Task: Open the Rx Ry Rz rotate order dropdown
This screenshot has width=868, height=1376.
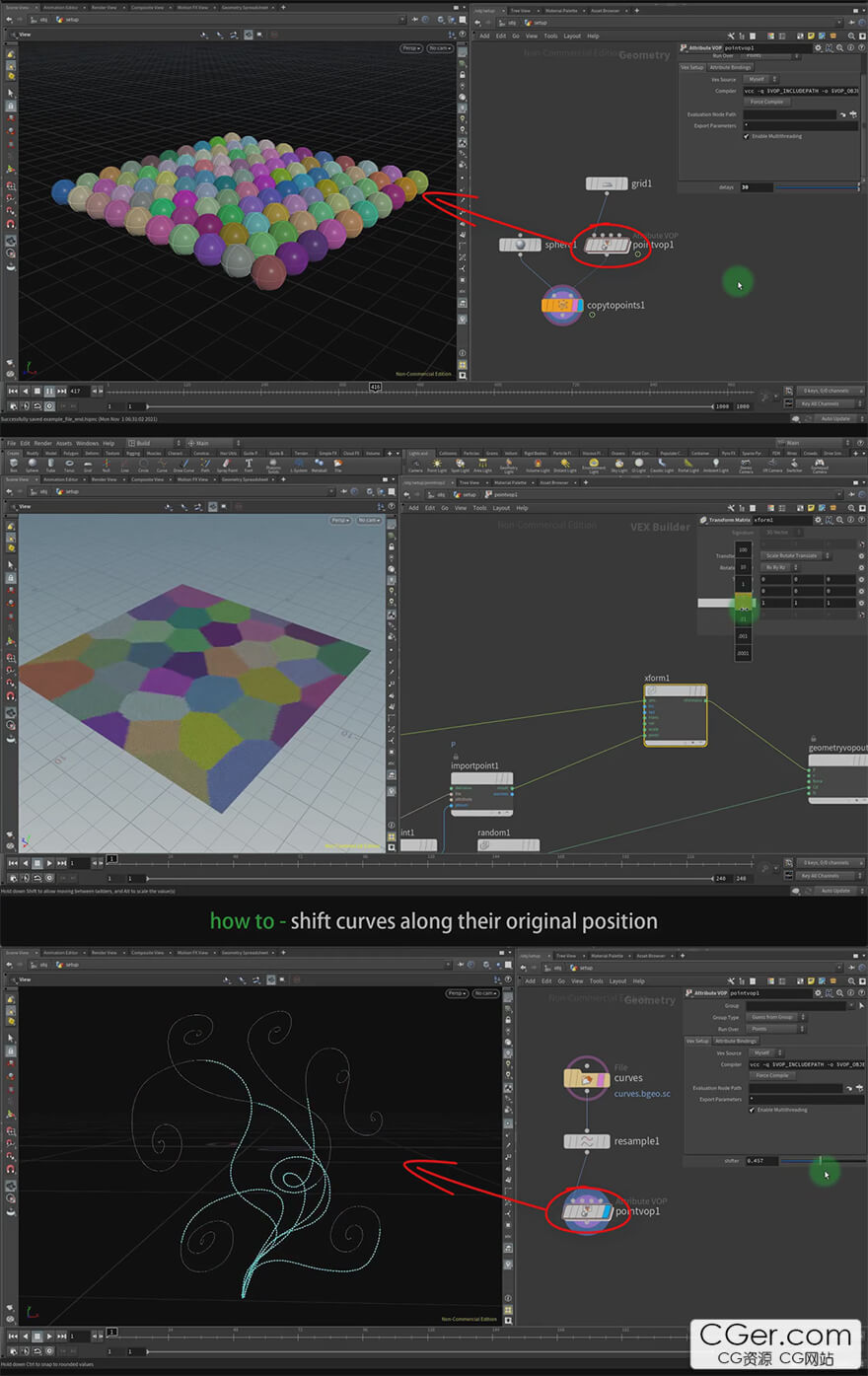Action: [778, 567]
